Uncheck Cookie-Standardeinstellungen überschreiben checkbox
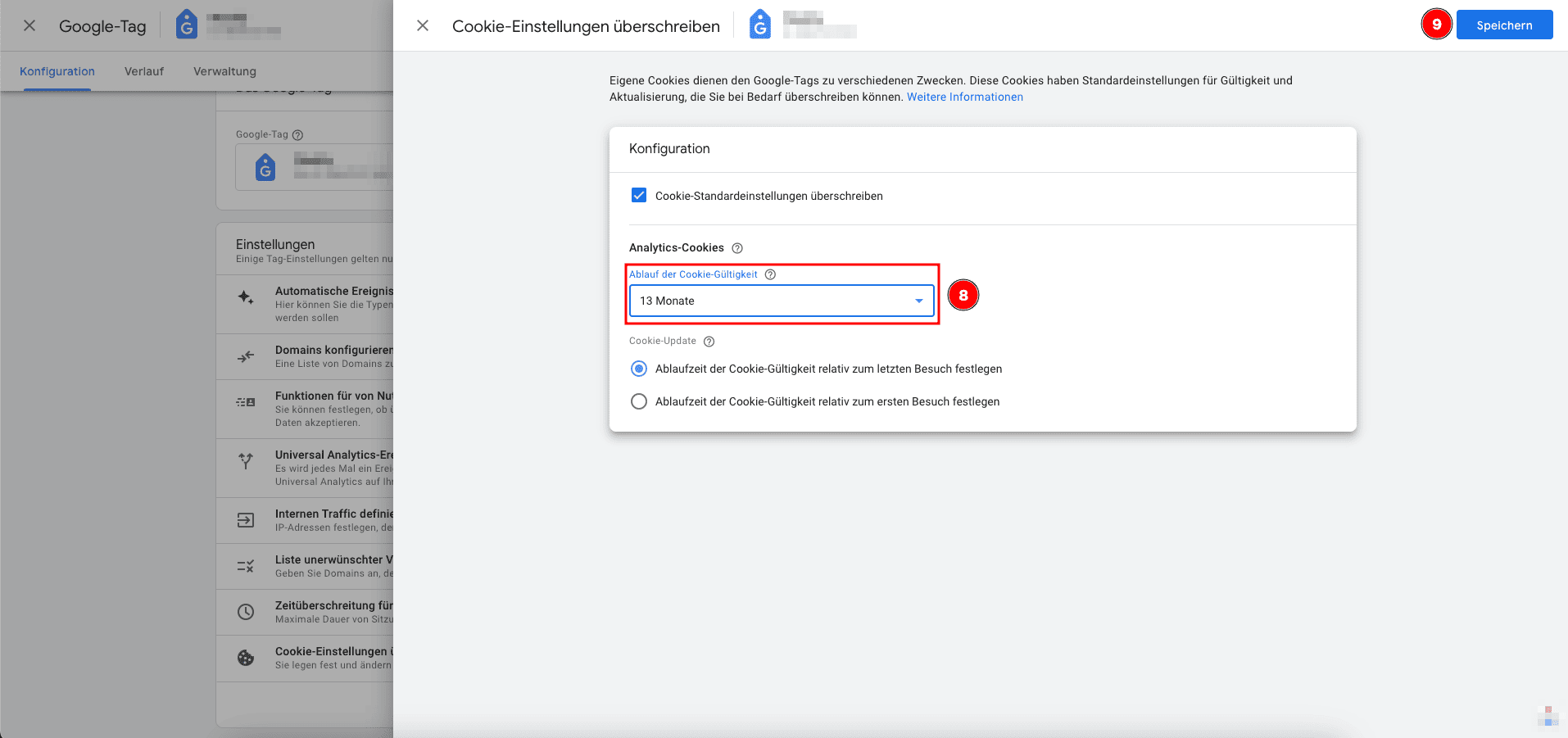This screenshot has width=1568, height=738. (639, 196)
